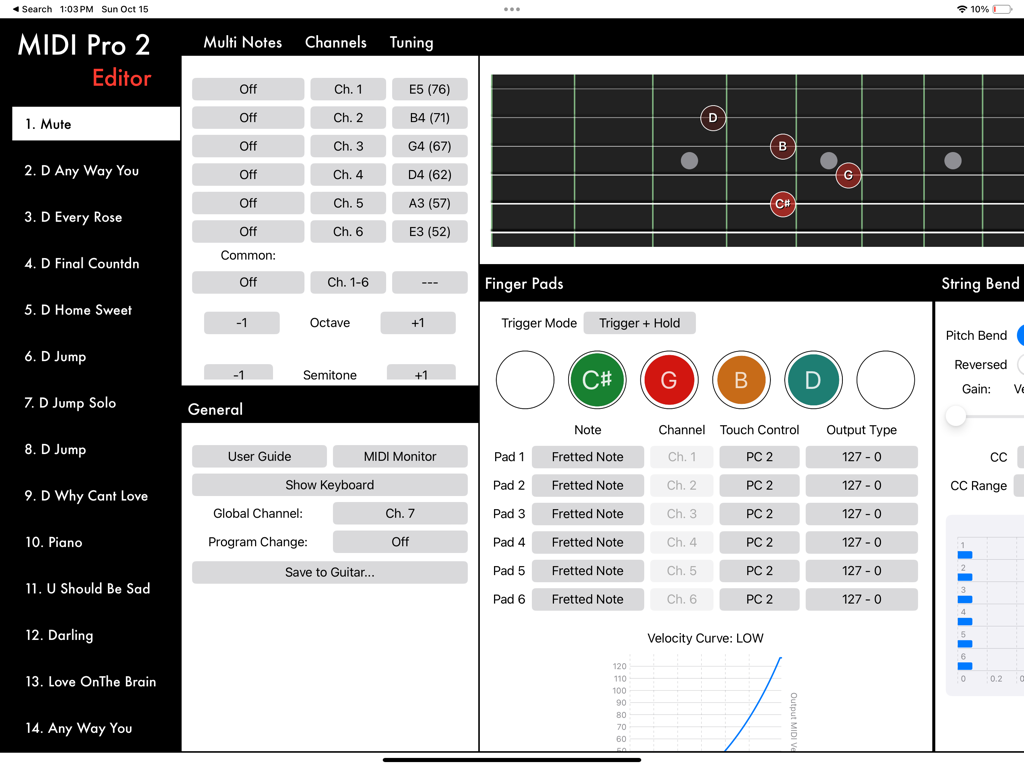This screenshot has width=1024, height=768.
Task: Open the Tuning tab
Action: tap(411, 42)
